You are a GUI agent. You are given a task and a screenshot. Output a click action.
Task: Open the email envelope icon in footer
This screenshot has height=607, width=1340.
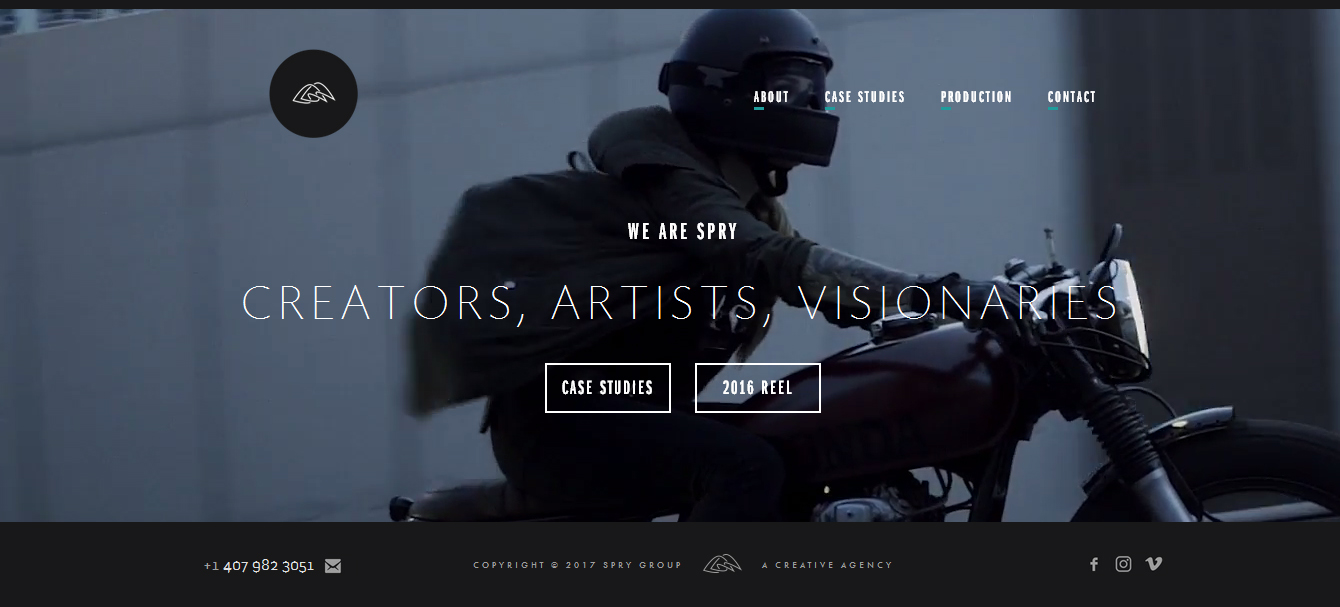point(333,566)
